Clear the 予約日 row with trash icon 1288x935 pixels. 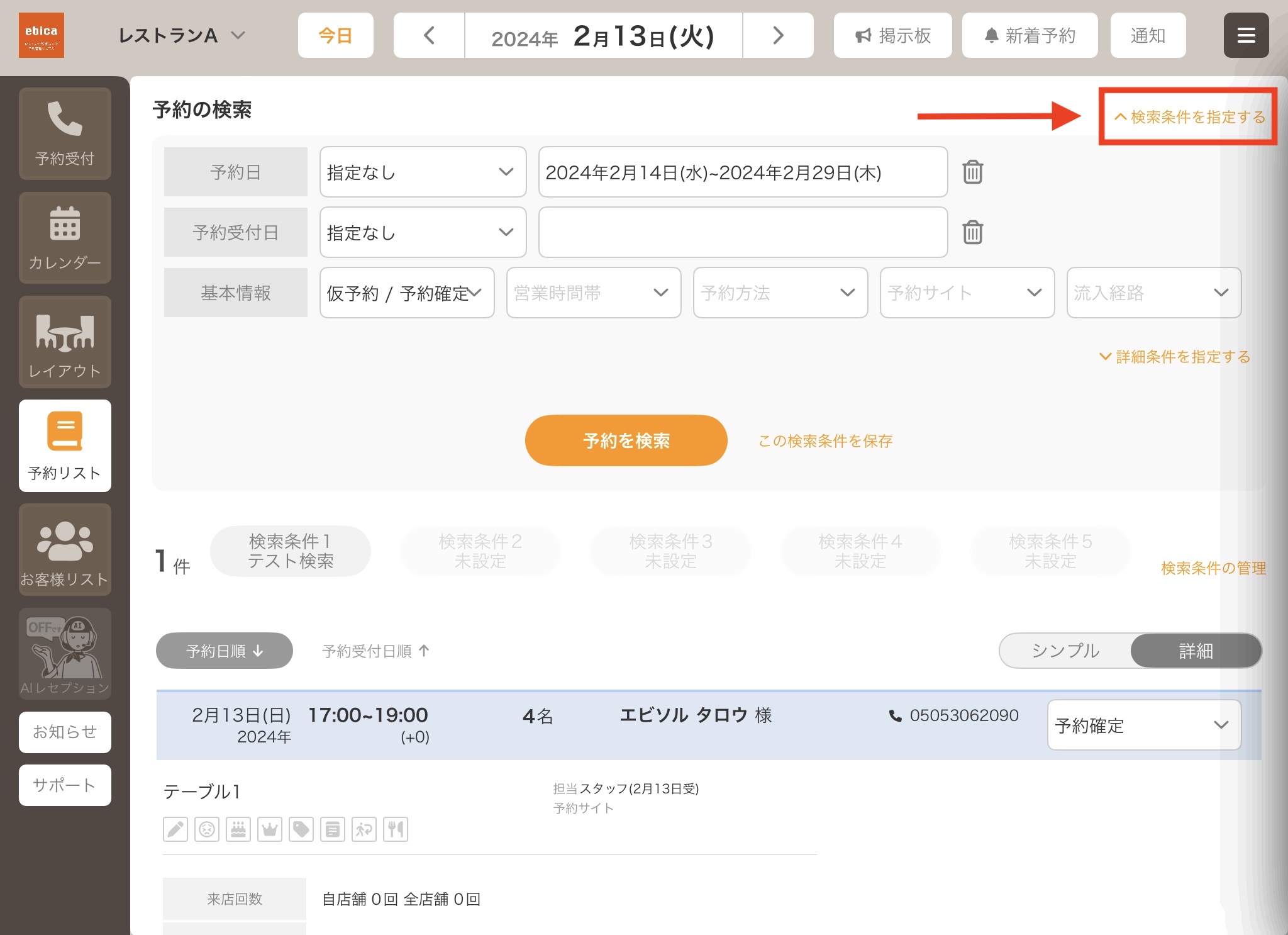point(973,172)
